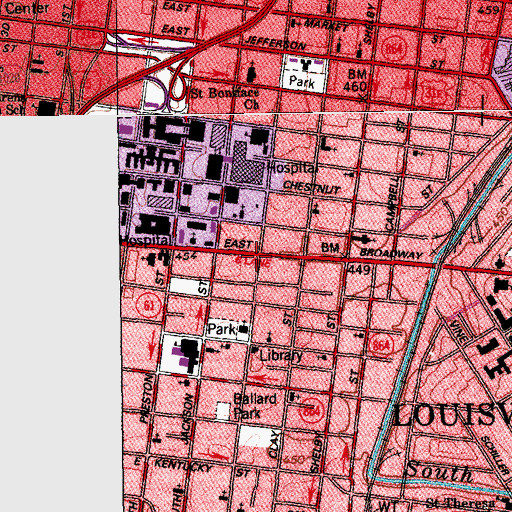Image resolution: width=512 pixels, height=512 pixels.
Task: Click the Park label beside BM 460
Action: click(302, 81)
